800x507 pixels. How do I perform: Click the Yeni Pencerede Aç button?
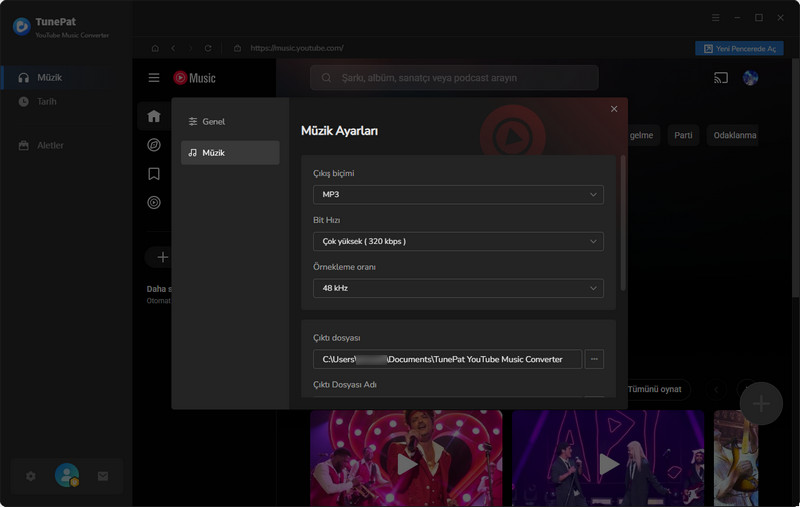pyautogui.click(x=739, y=48)
